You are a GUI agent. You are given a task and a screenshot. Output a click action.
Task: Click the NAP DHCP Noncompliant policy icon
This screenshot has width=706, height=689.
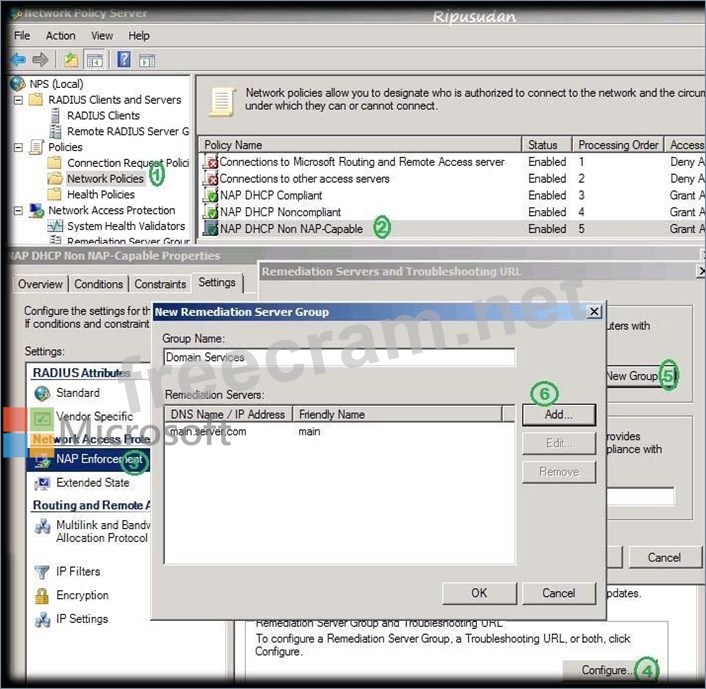click(x=211, y=212)
